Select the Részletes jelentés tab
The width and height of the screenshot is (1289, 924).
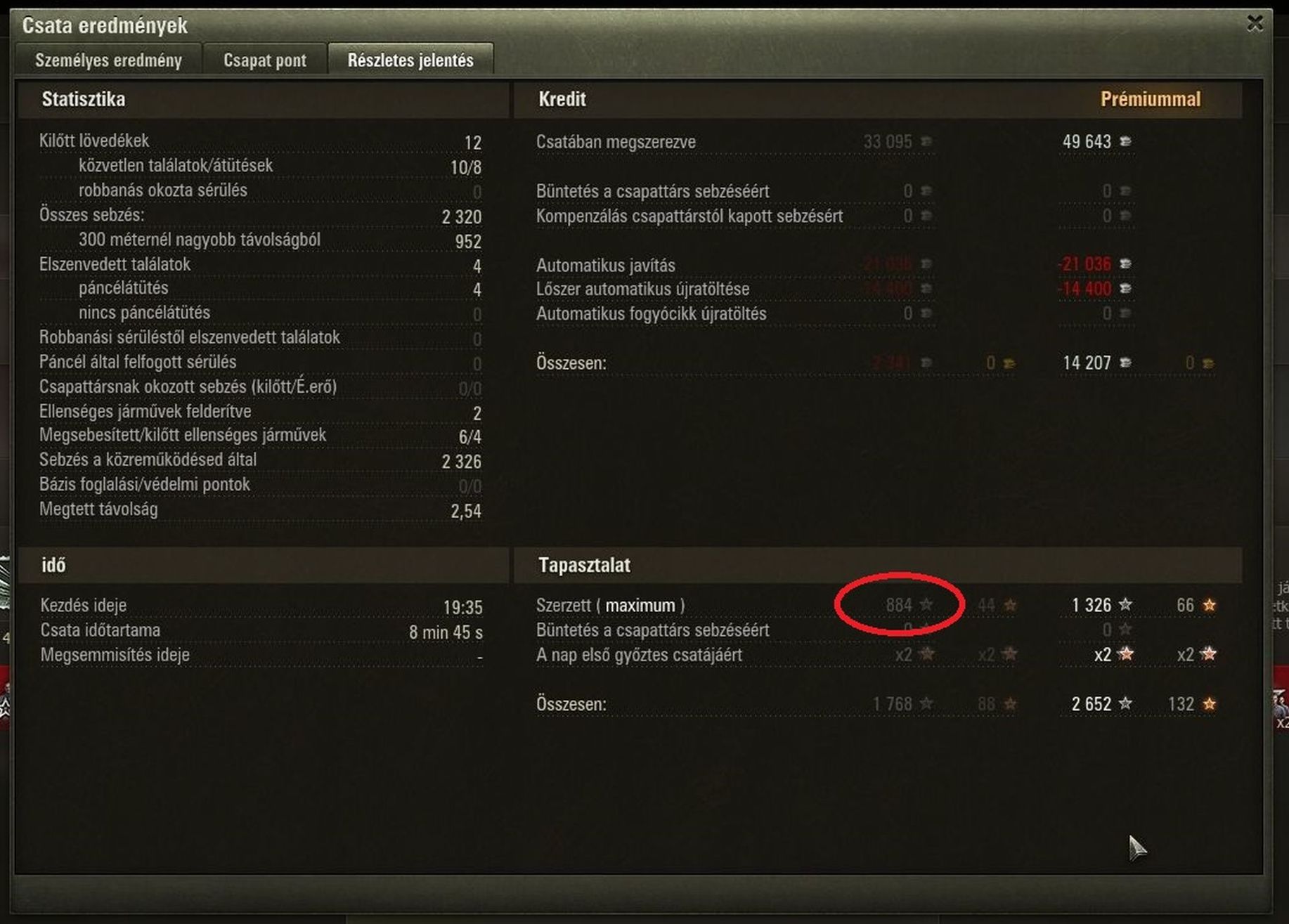[x=410, y=60]
